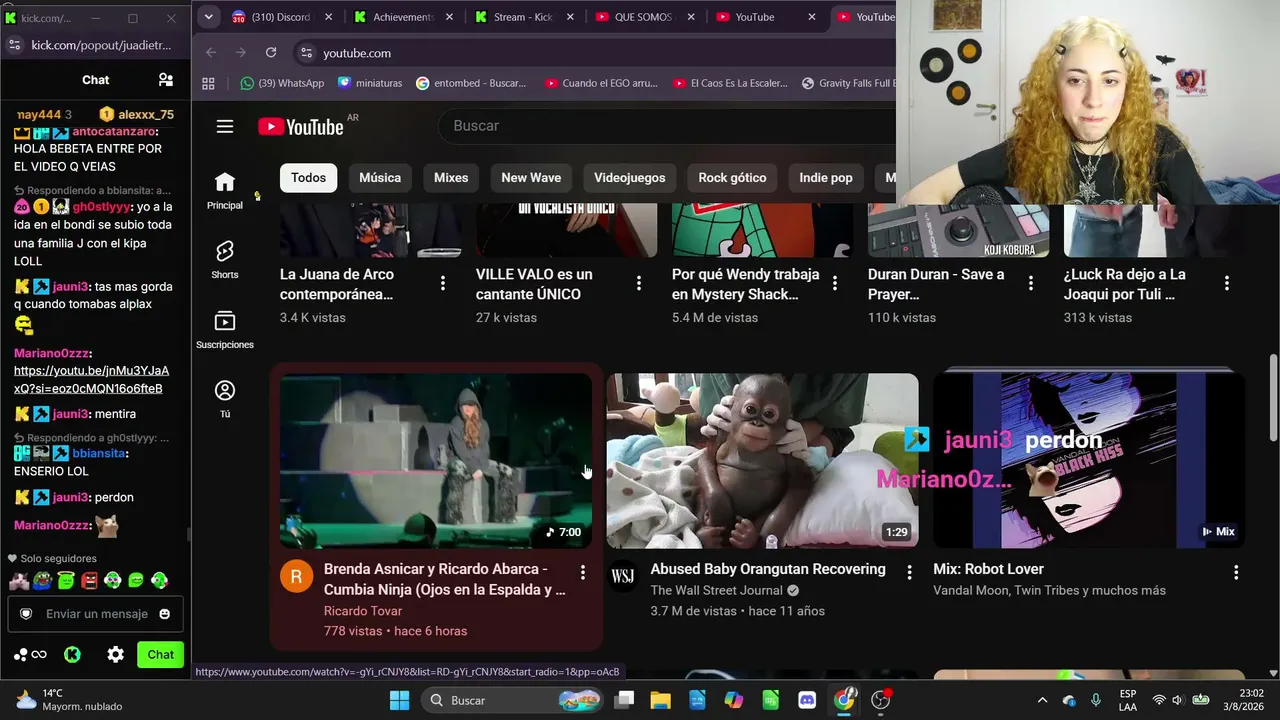
Task: Open options for VILLE VALO video
Action: click(x=639, y=284)
